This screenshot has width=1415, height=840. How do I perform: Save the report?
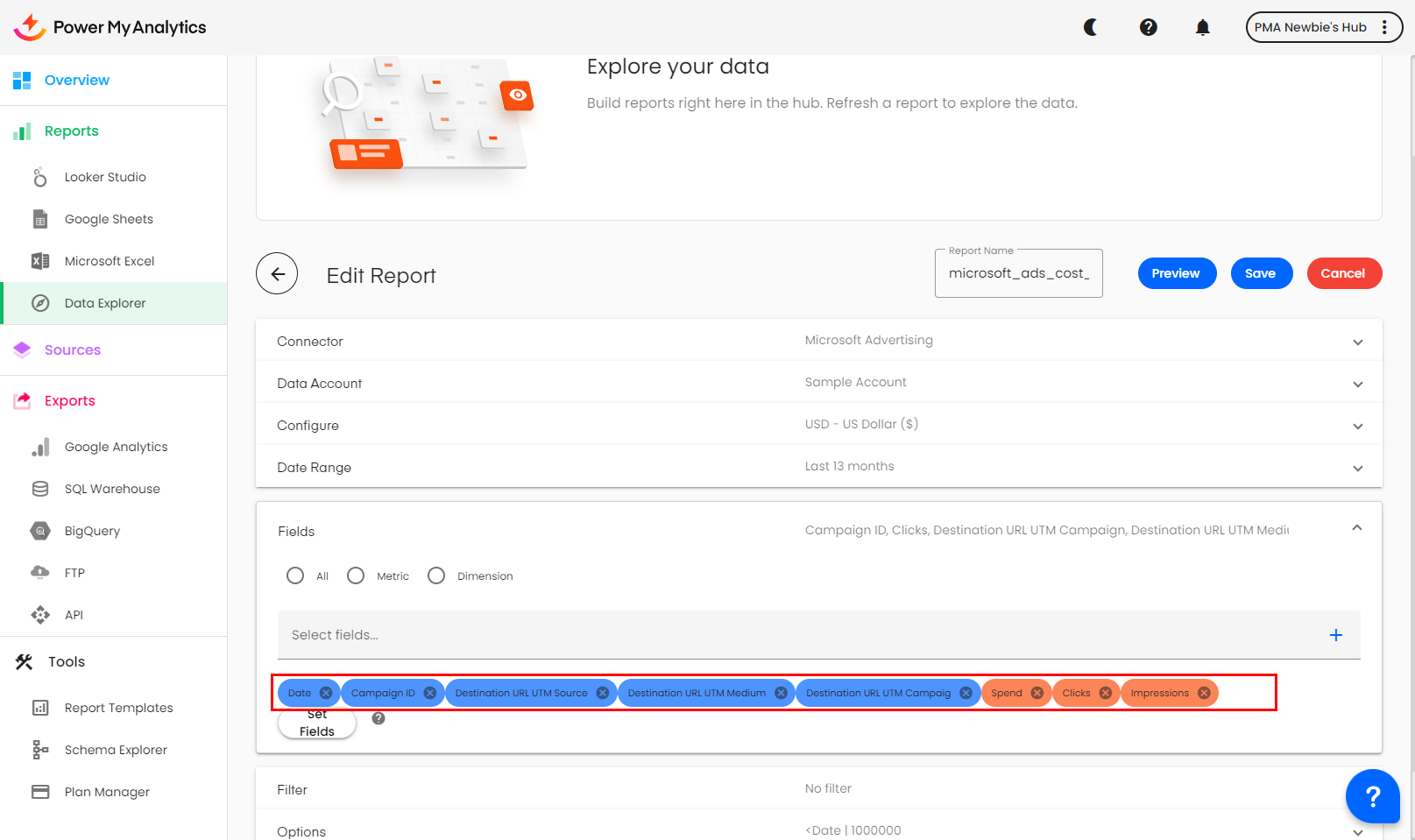click(1260, 273)
